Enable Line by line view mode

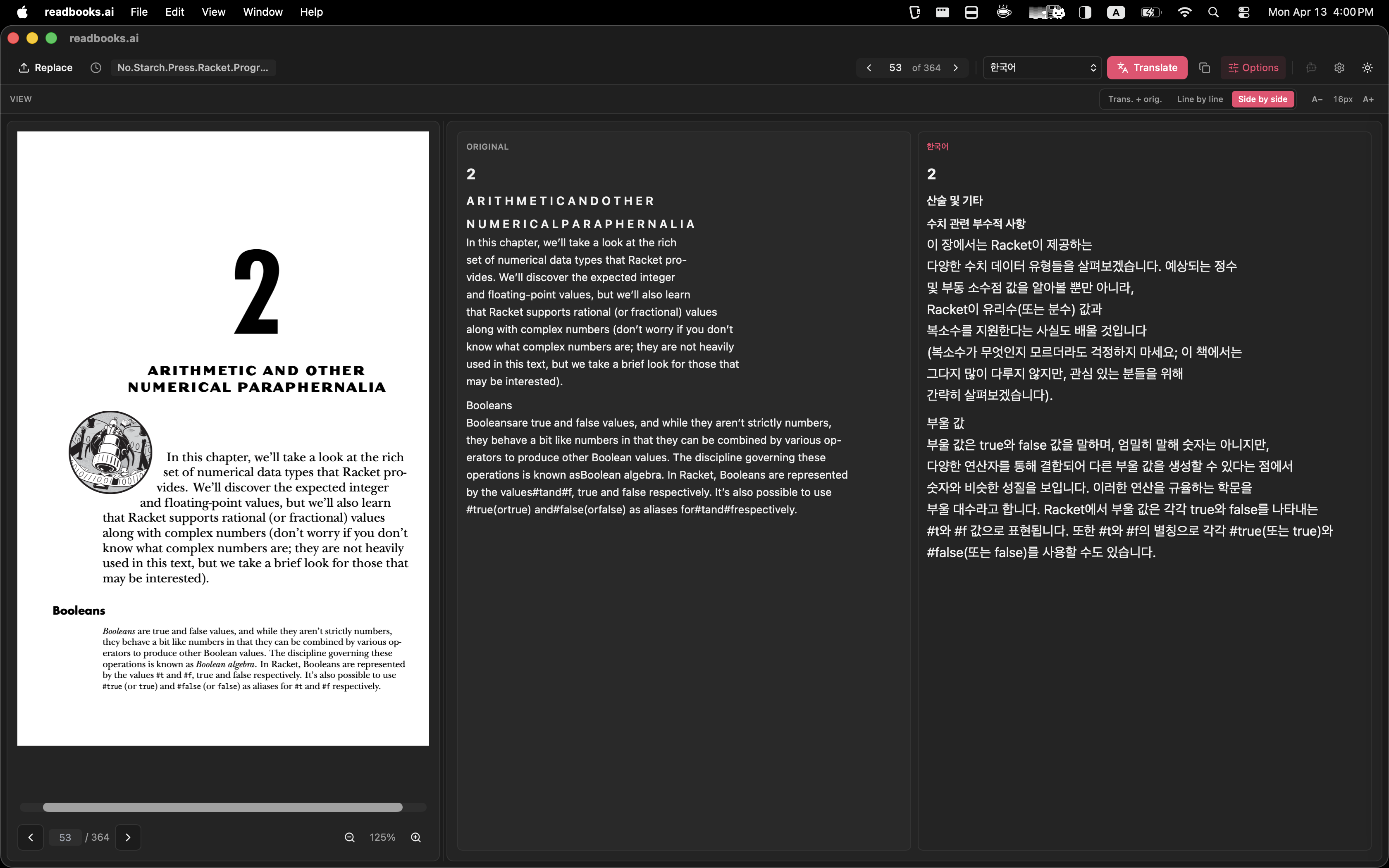pyautogui.click(x=1200, y=99)
